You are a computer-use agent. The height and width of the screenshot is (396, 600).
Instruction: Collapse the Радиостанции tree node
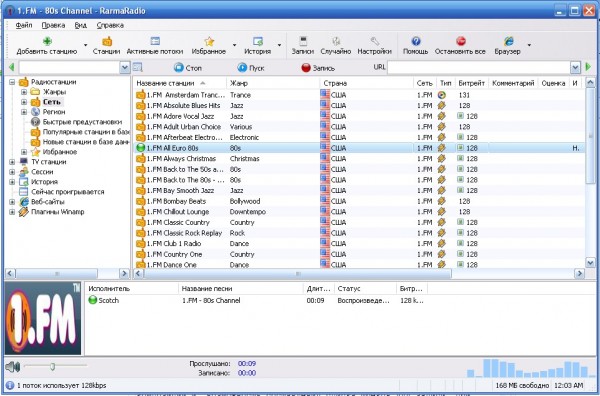coord(12,82)
